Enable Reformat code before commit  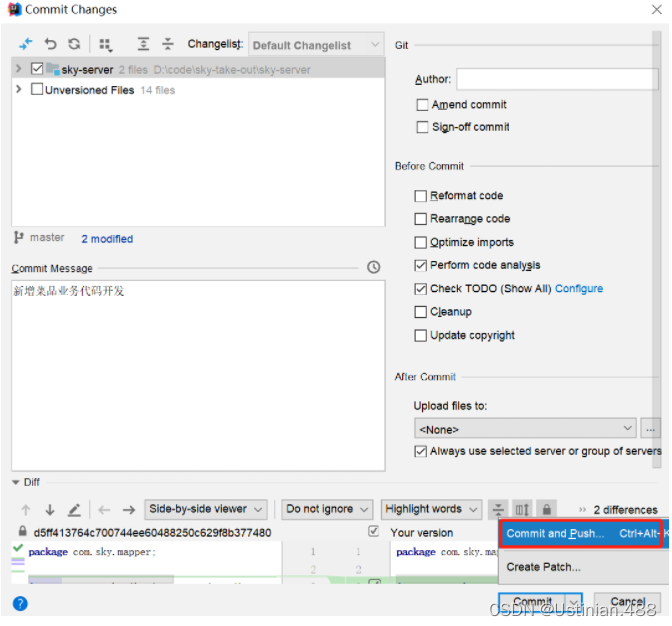[420, 196]
